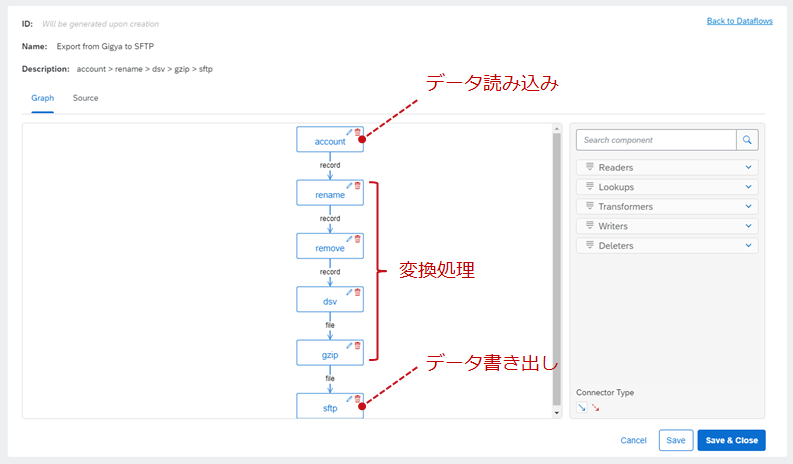Image resolution: width=793 pixels, height=464 pixels.
Task: Select the red connector type arrow
Action: 596,407
